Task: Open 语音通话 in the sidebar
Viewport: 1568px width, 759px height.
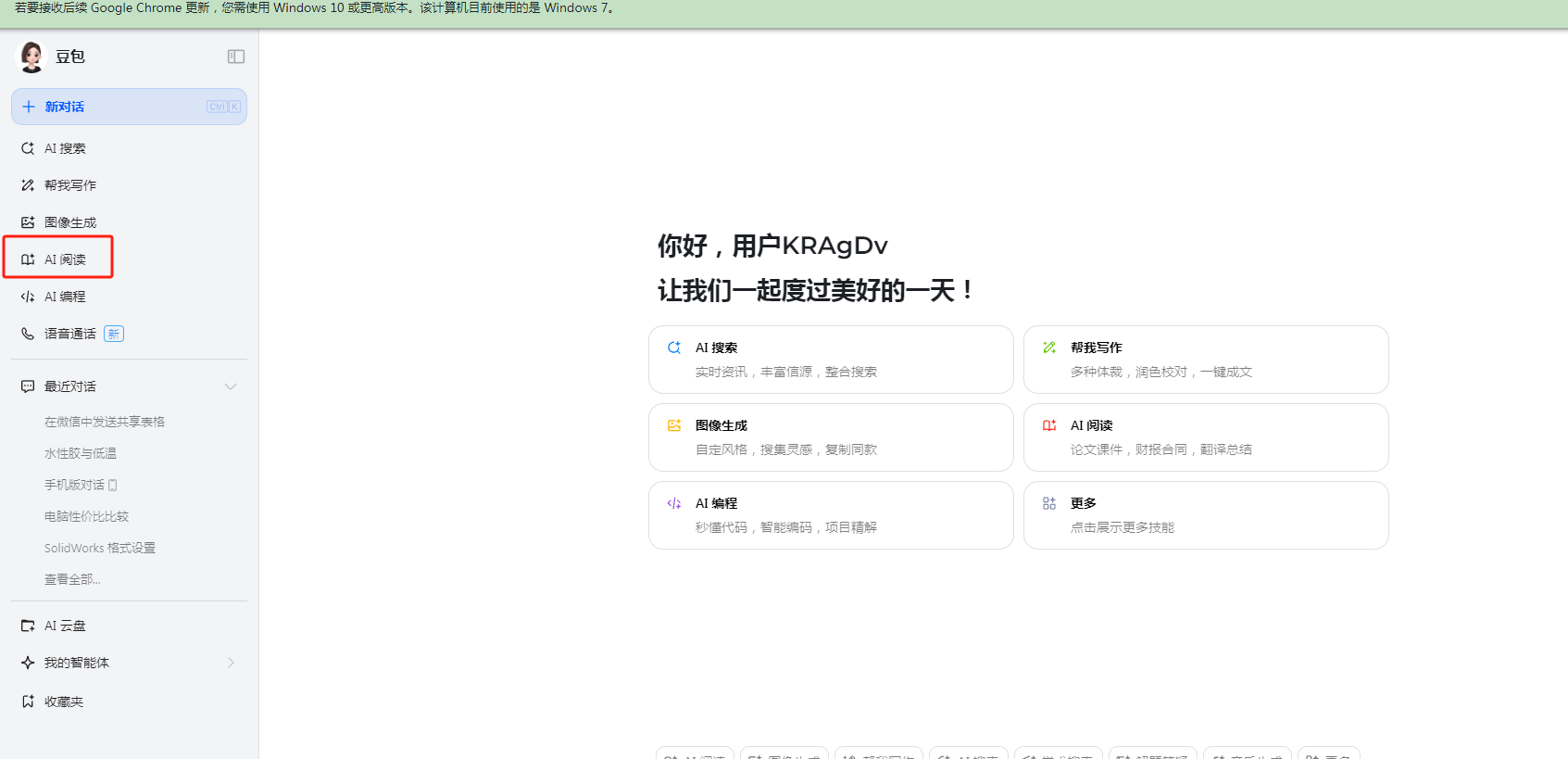Action: coord(129,334)
